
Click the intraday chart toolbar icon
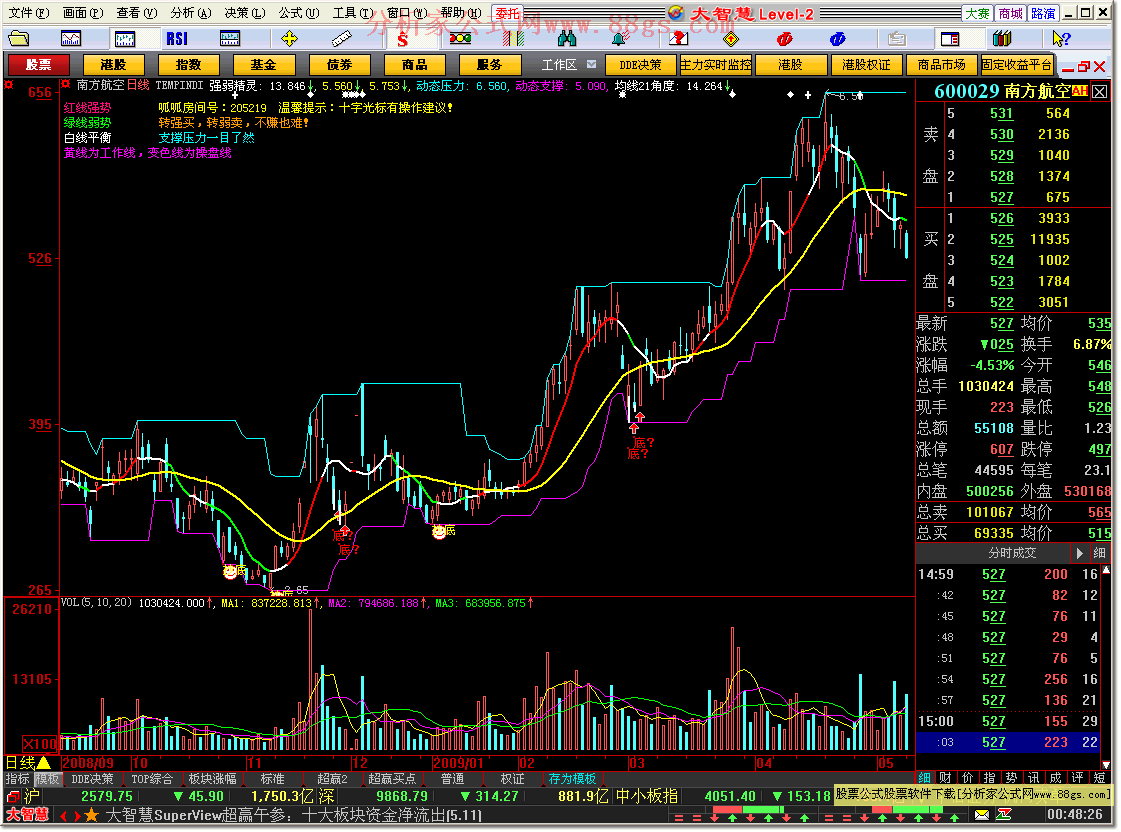(71, 38)
